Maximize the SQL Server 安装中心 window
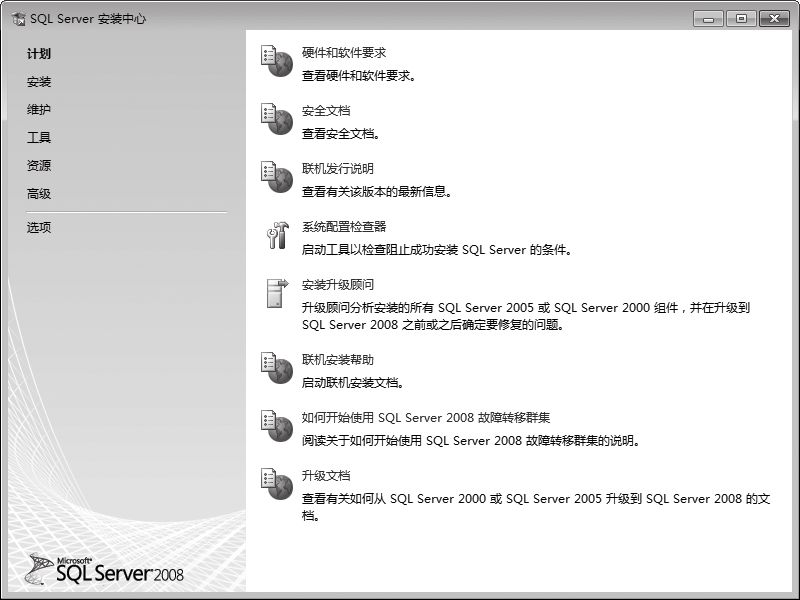Image resolution: width=800 pixels, height=600 pixels. [x=741, y=19]
